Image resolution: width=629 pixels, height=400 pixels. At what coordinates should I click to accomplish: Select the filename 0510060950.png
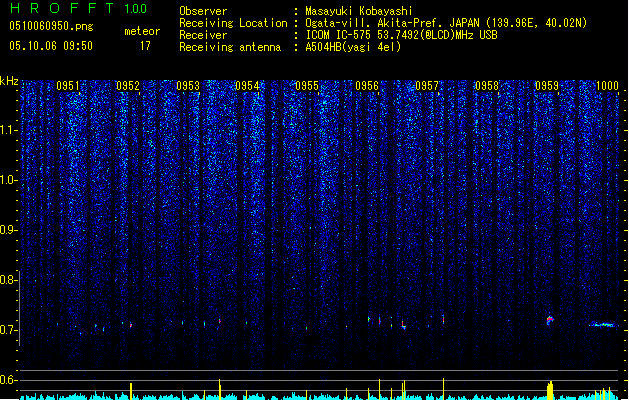pos(51,26)
